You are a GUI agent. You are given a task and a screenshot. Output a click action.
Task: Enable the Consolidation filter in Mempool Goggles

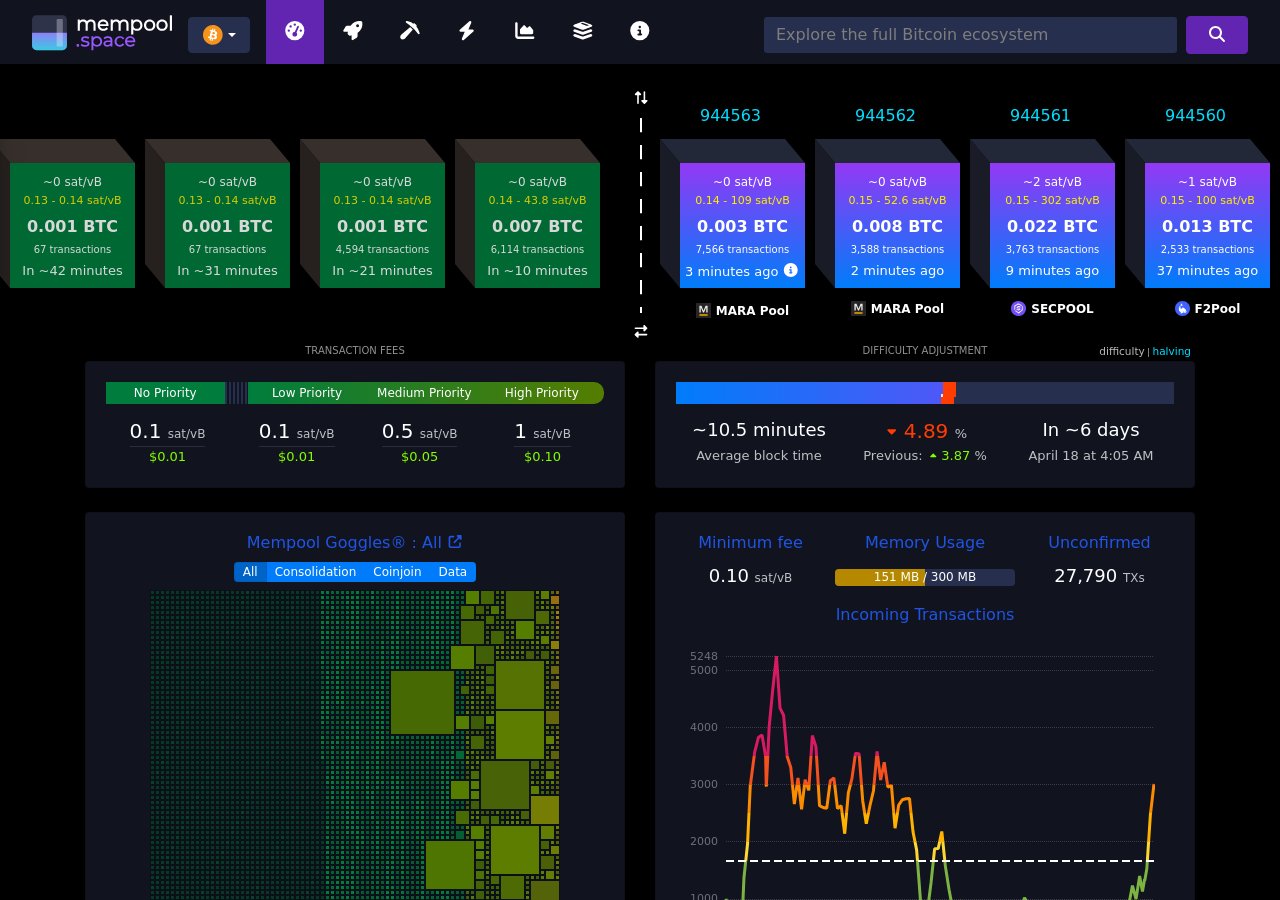click(x=315, y=571)
